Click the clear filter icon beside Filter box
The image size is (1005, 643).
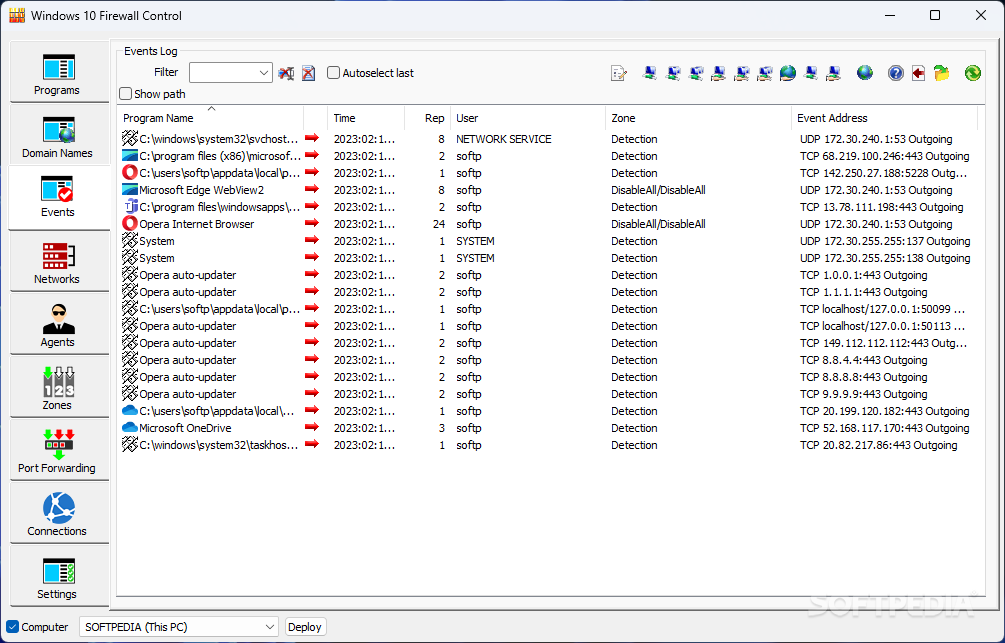[x=286, y=73]
